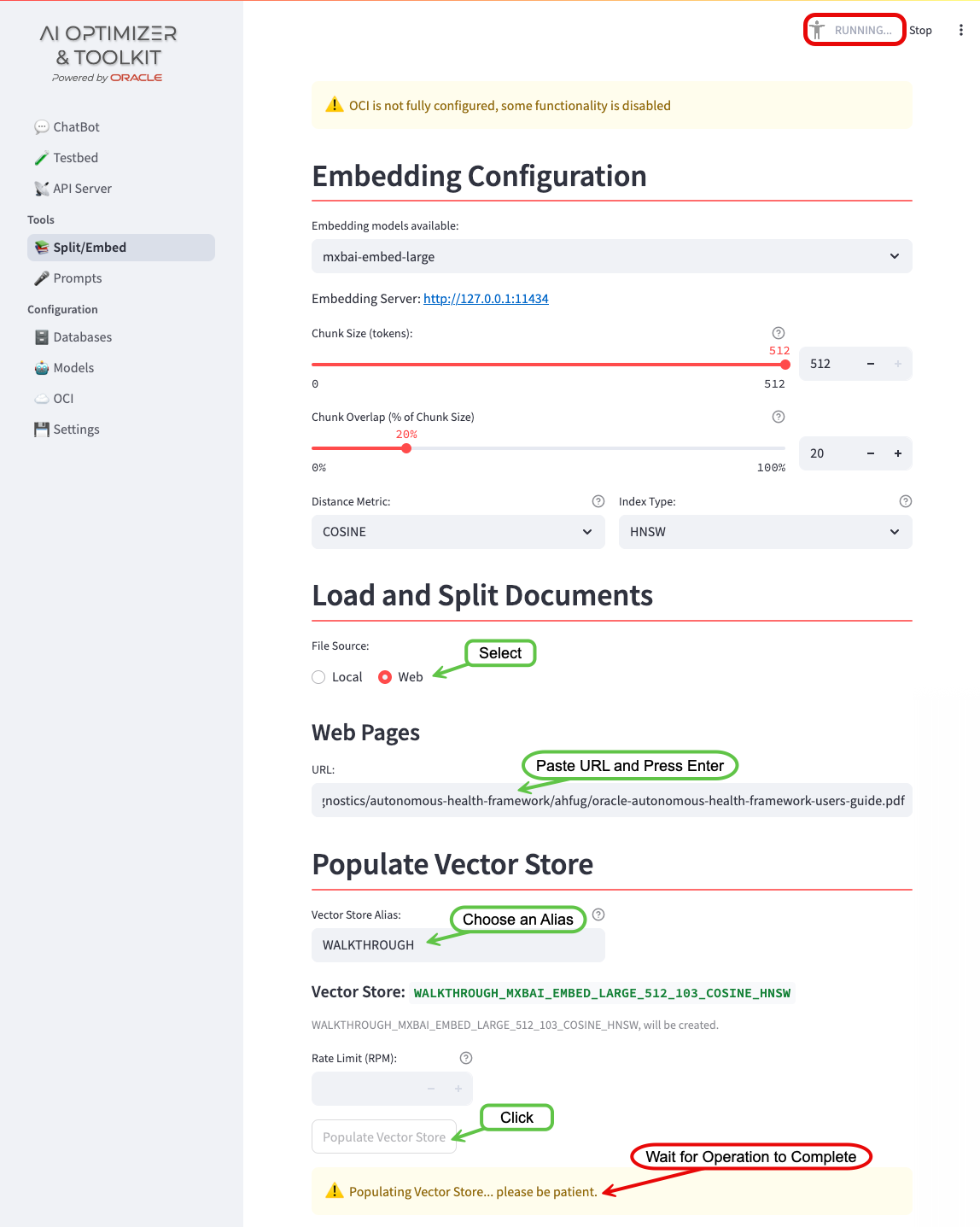The height and width of the screenshot is (1227, 980).
Task: Navigate to the Prompts tool
Action: coord(121,278)
